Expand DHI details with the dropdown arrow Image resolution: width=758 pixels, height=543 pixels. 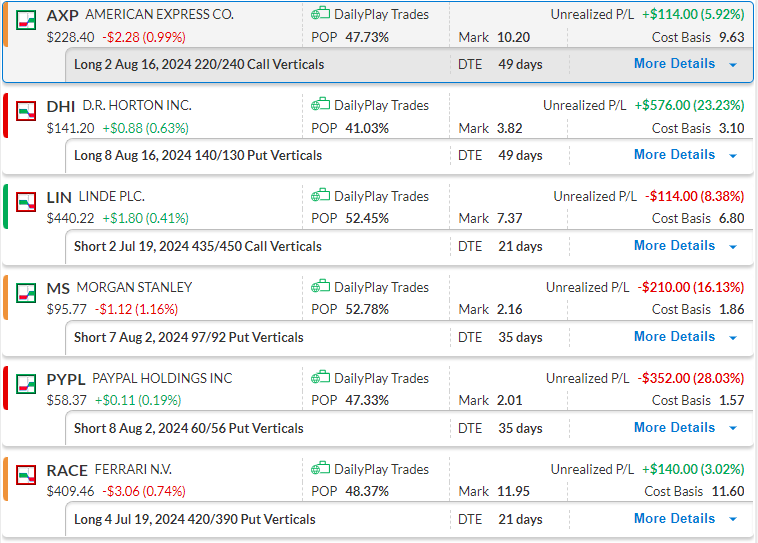tap(733, 156)
